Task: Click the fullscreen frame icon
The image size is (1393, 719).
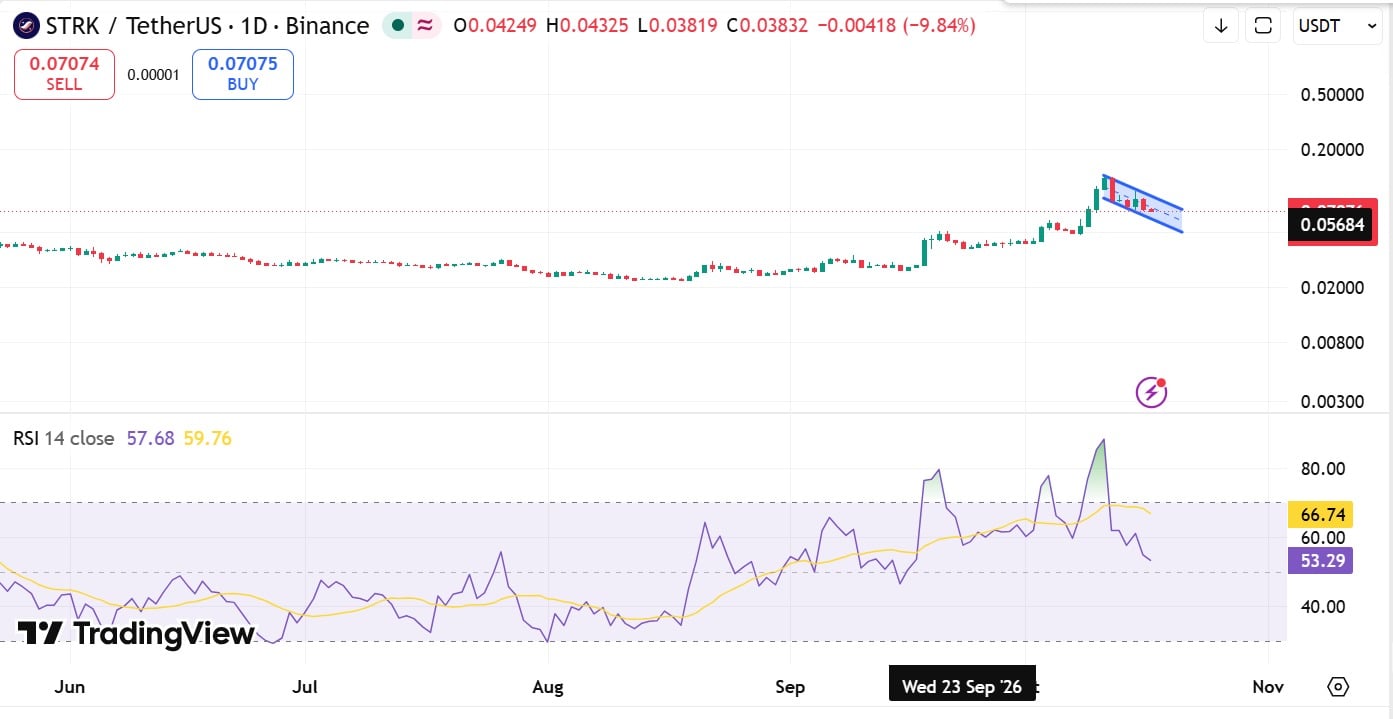Action: click(1263, 26)
